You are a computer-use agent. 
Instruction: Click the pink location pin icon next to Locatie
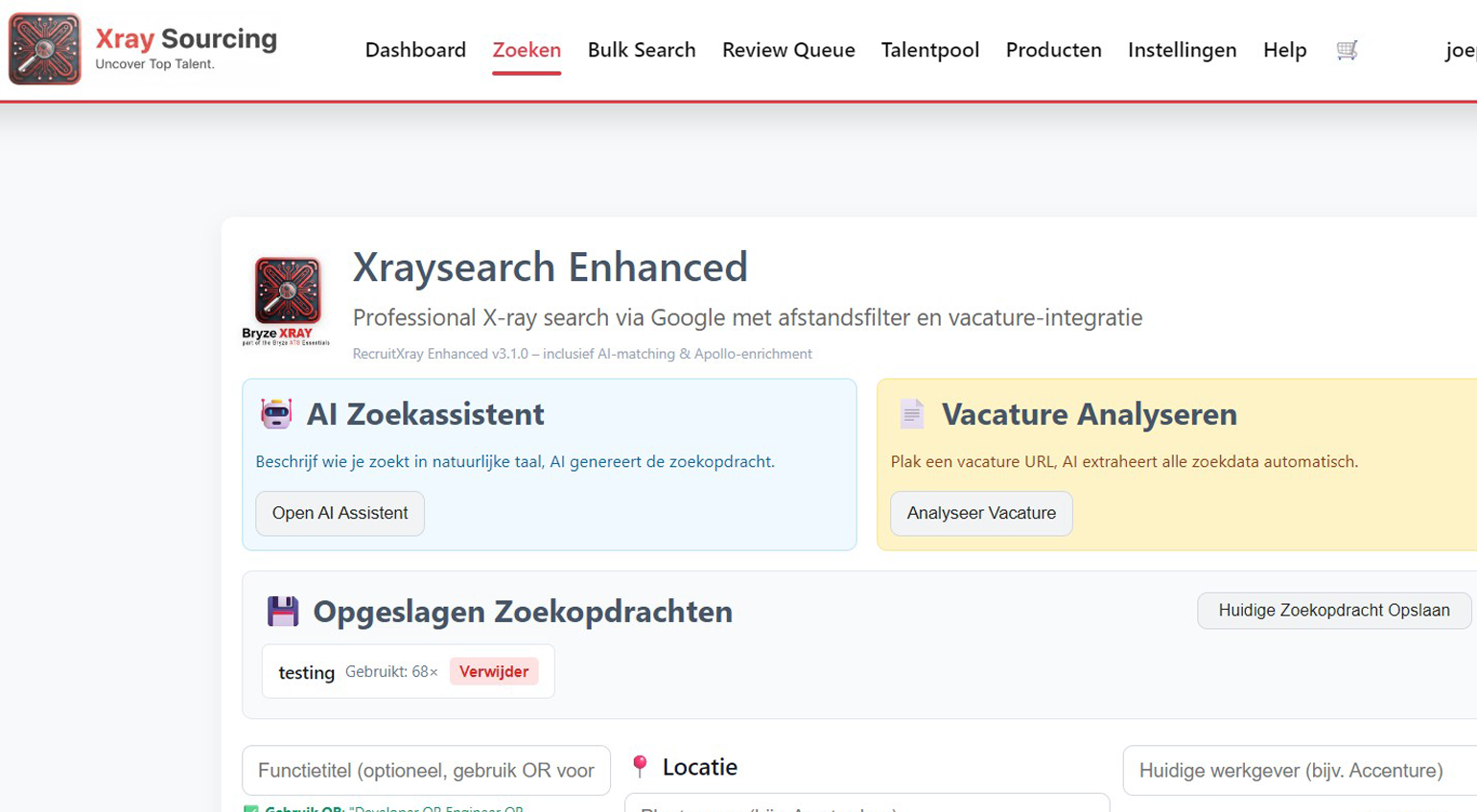click(639, 765)
